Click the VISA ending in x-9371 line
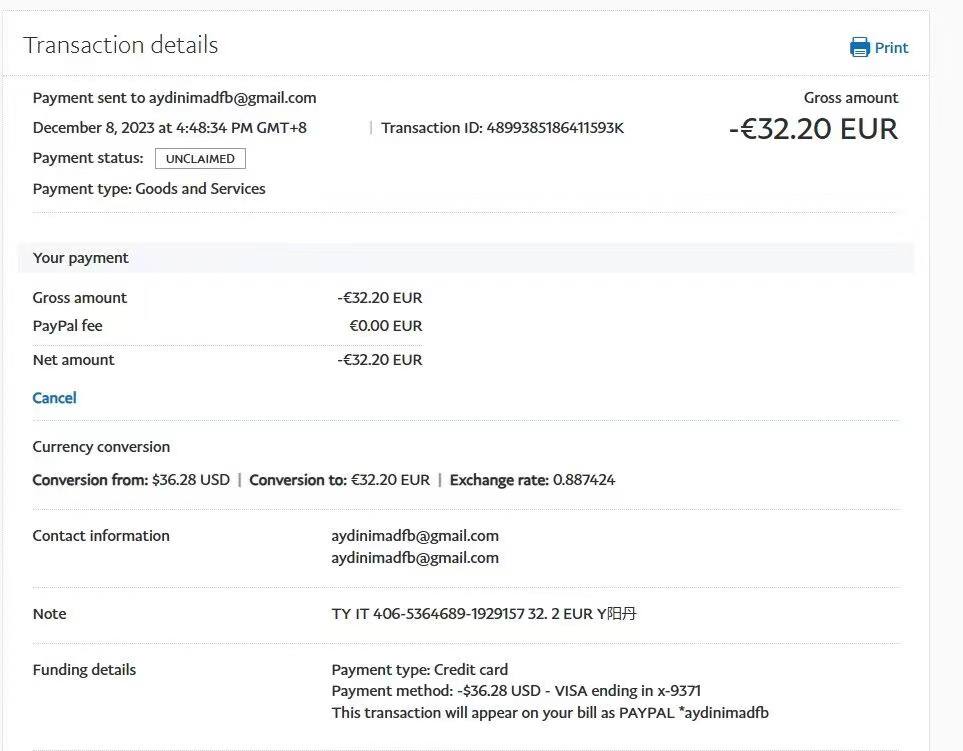The height and width of the screenshot is (751, 963). coord(515,691)
